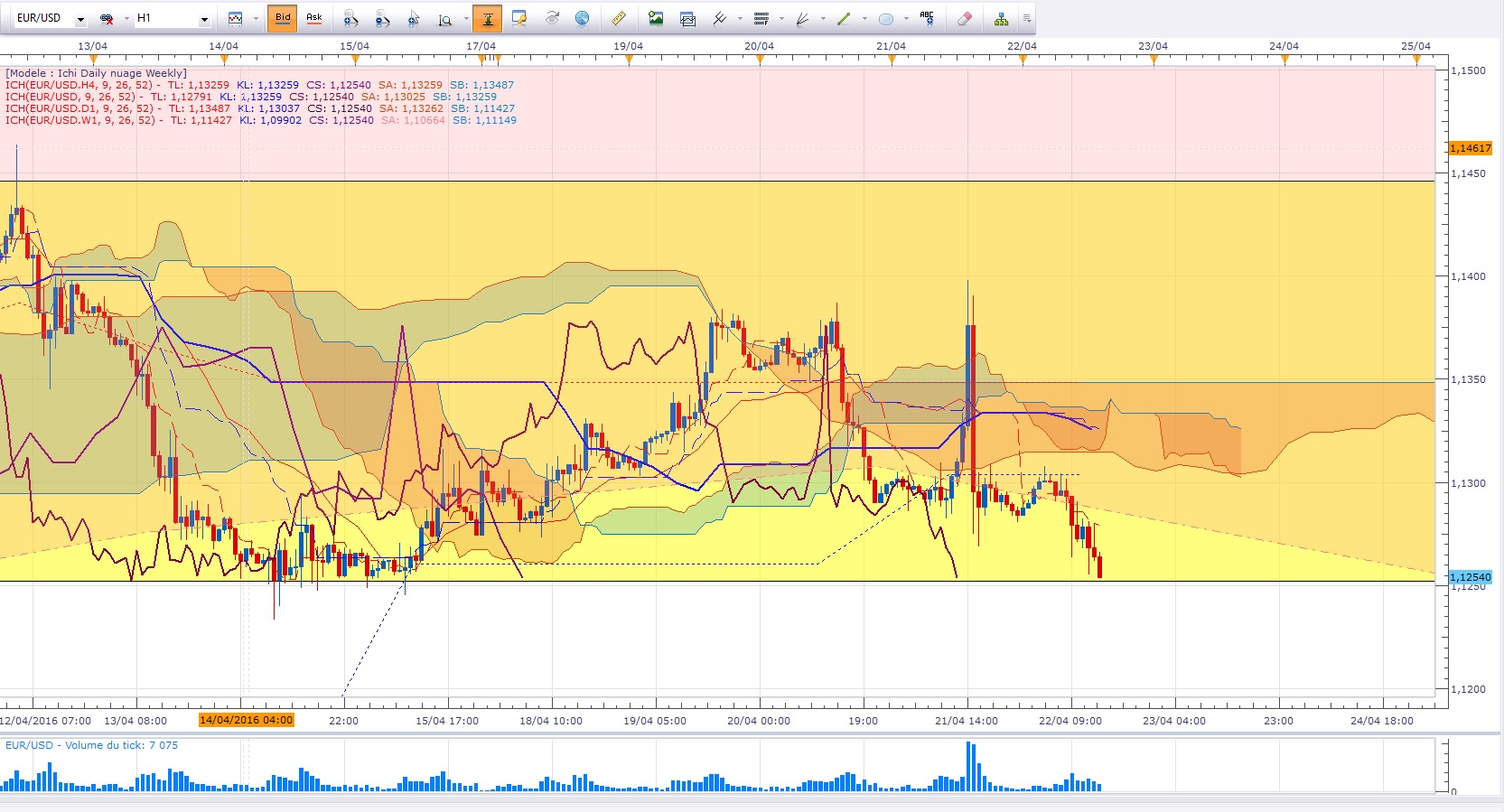Open the H1 timeframe dropdown
This screenshot has height=812, width=1504.
point(204,19)
